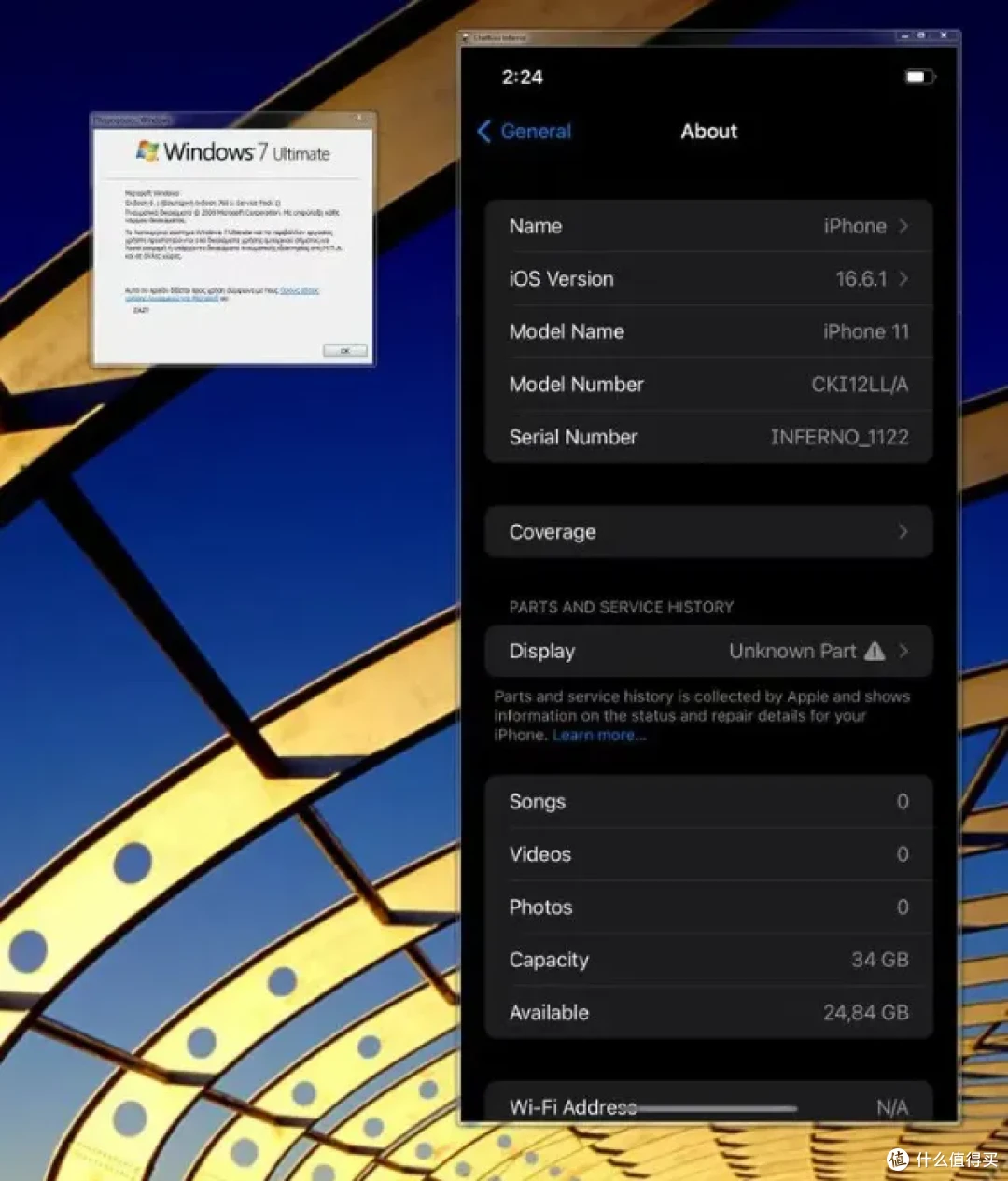Open Coverage details via its chevron

[x=903, y=531]
